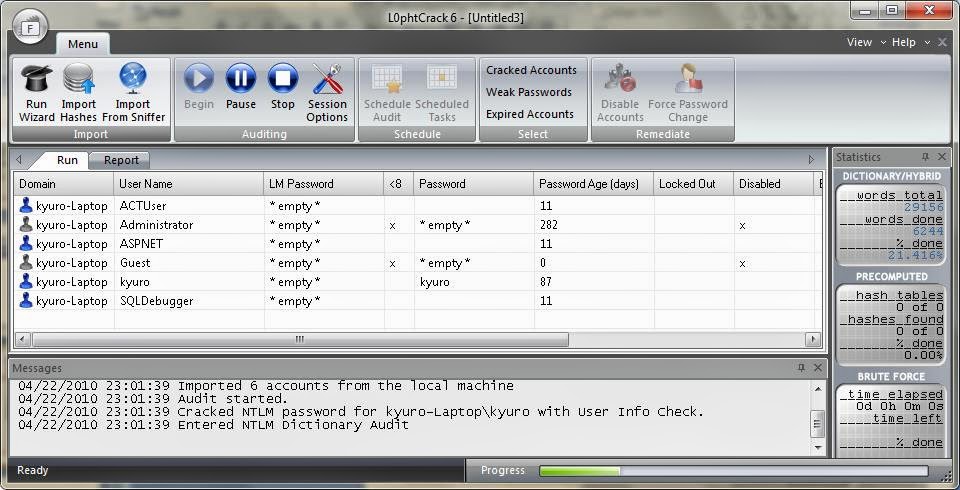960x490 pixels.
Task: Click the Messages scroll down arrow
Action: [818, 448]
